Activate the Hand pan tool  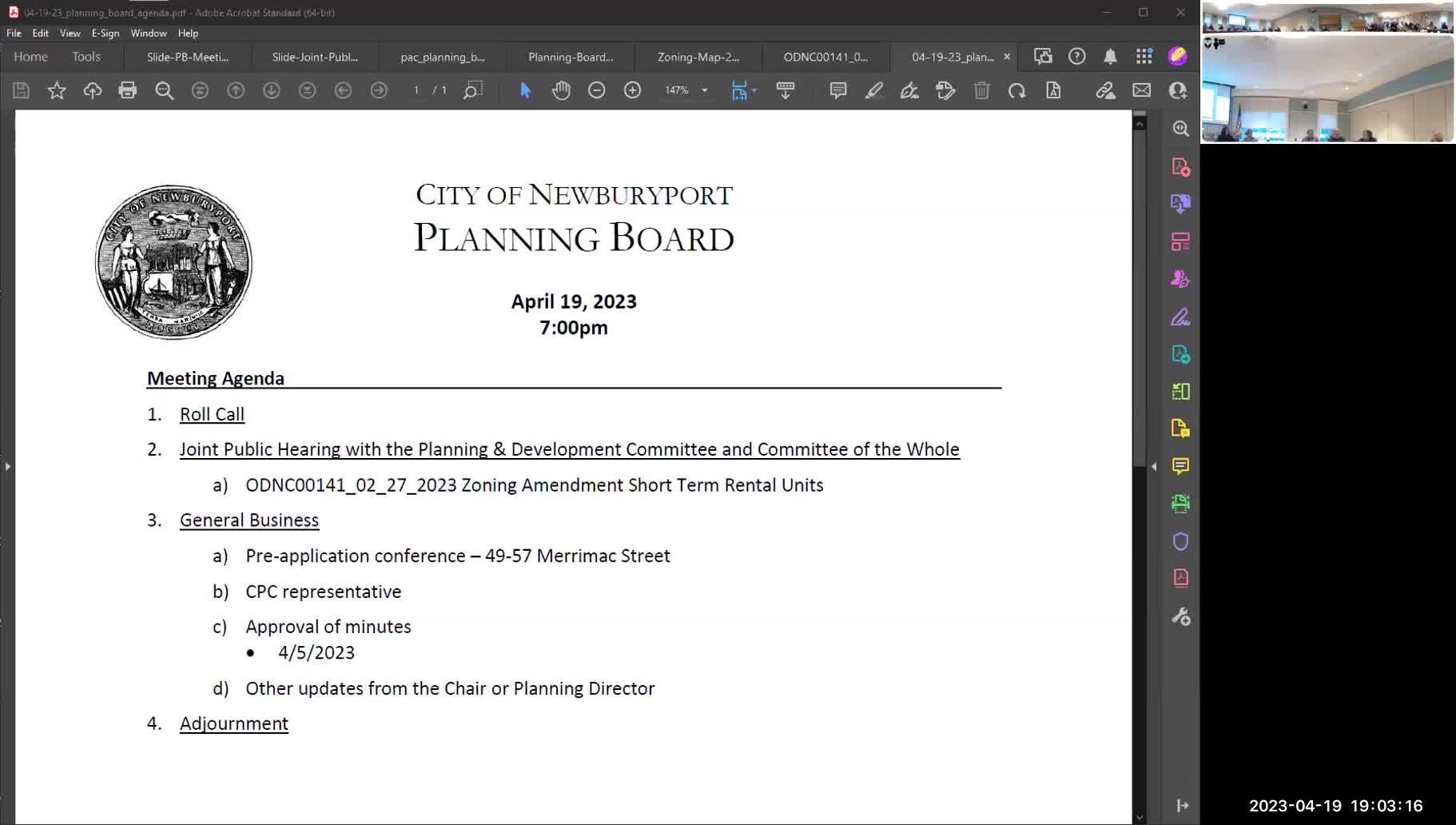pos(561,90)
